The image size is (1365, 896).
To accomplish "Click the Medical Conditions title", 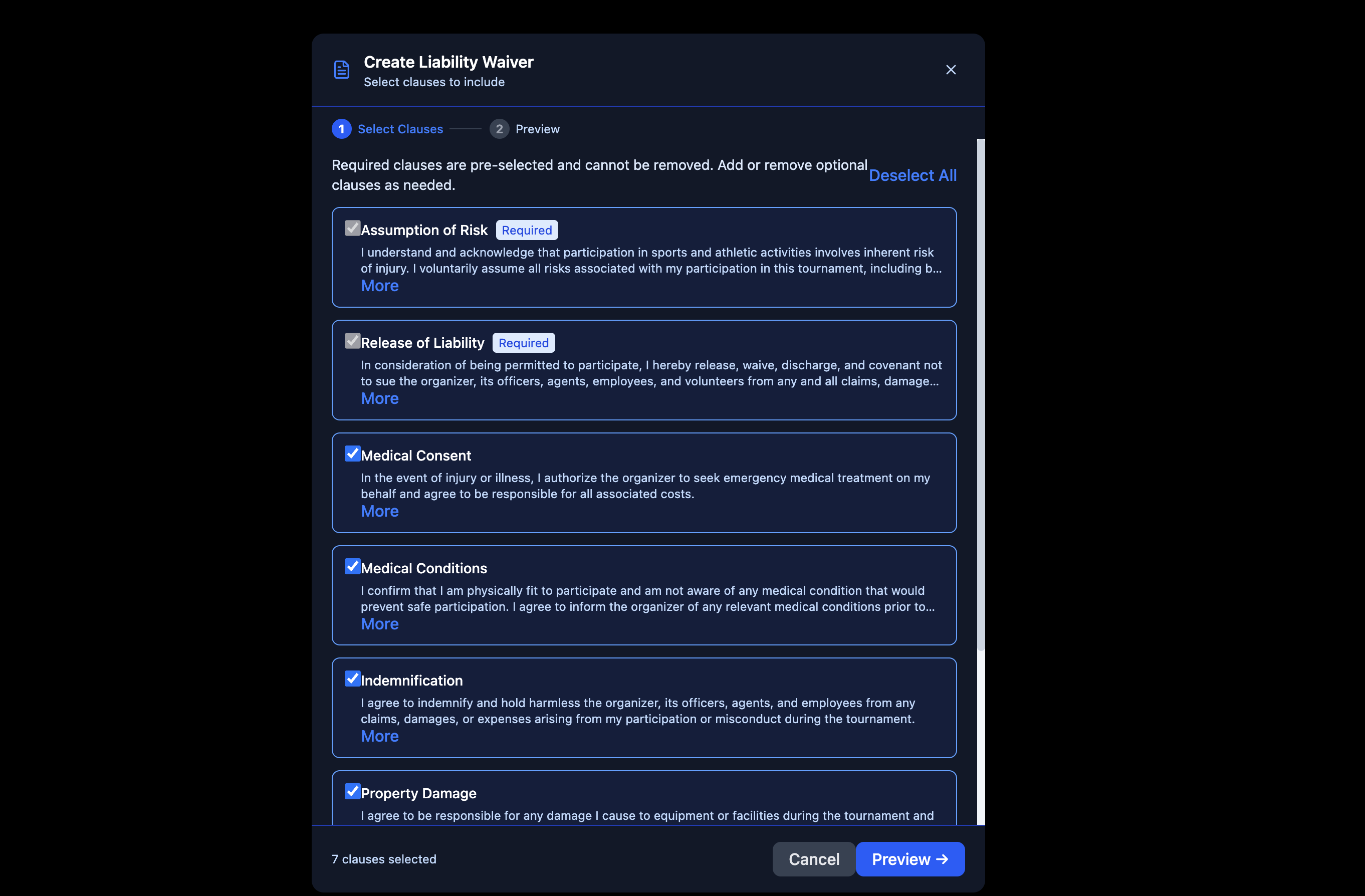I will [x=424, y=568].
